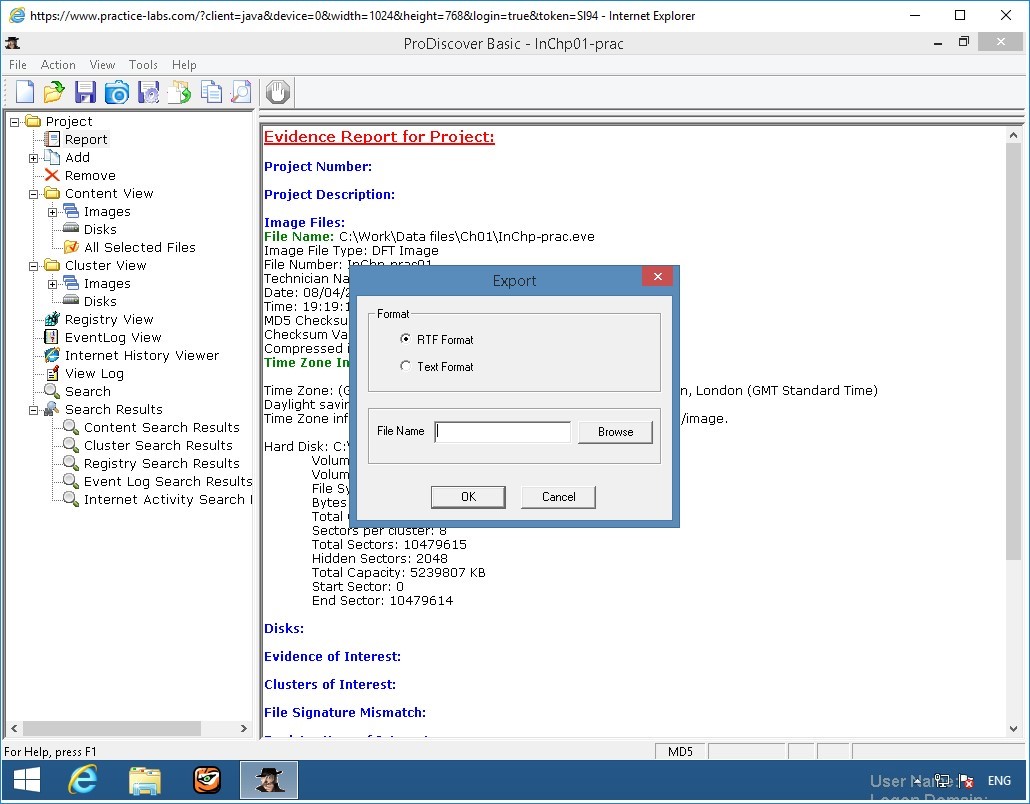The height and width of the screenshot is (804, 1030).
Task: Click the Search Results magnifier icon
Action: tap(52, 409)
